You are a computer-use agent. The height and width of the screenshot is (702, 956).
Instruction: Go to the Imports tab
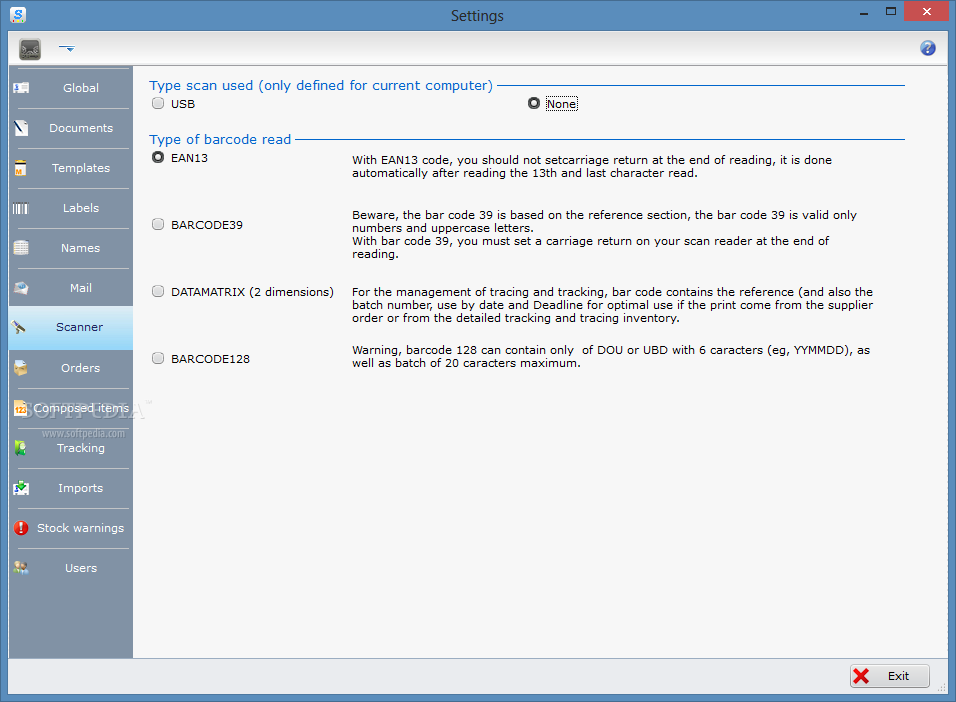coord(71,488)
